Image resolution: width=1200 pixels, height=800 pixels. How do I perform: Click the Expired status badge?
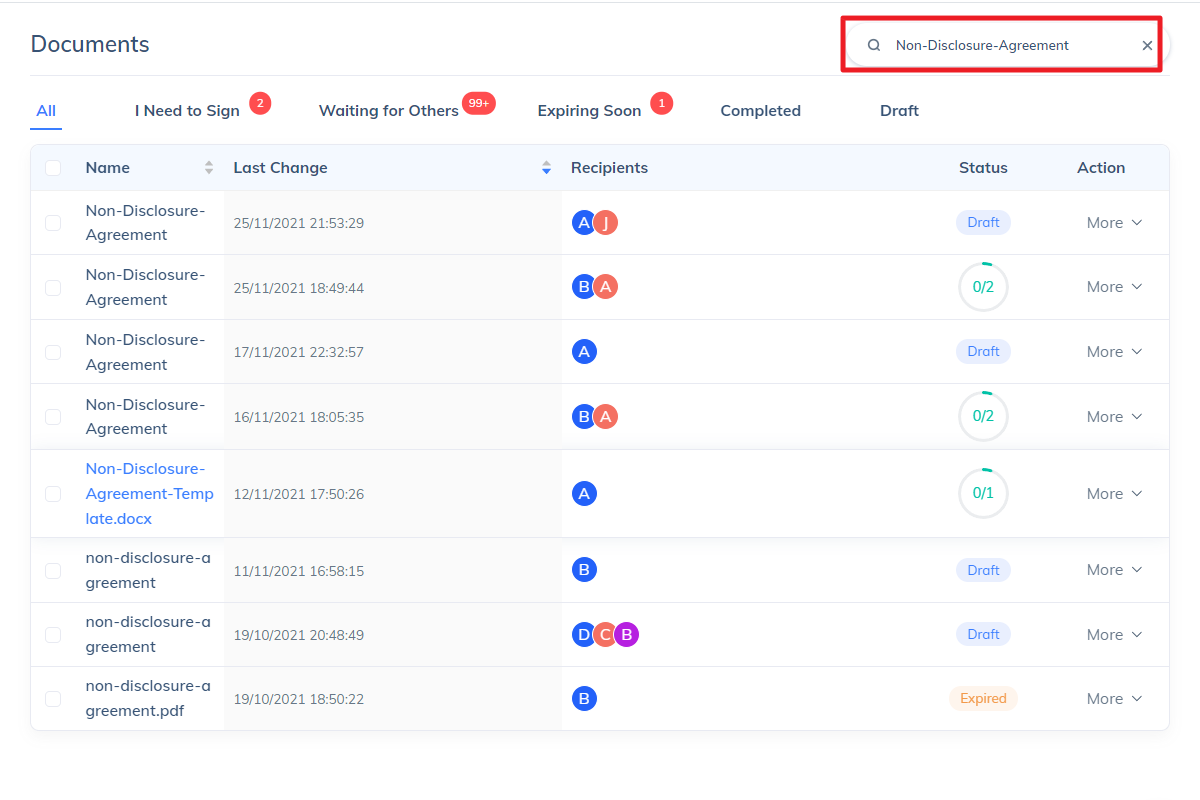[x=983, y=699]
